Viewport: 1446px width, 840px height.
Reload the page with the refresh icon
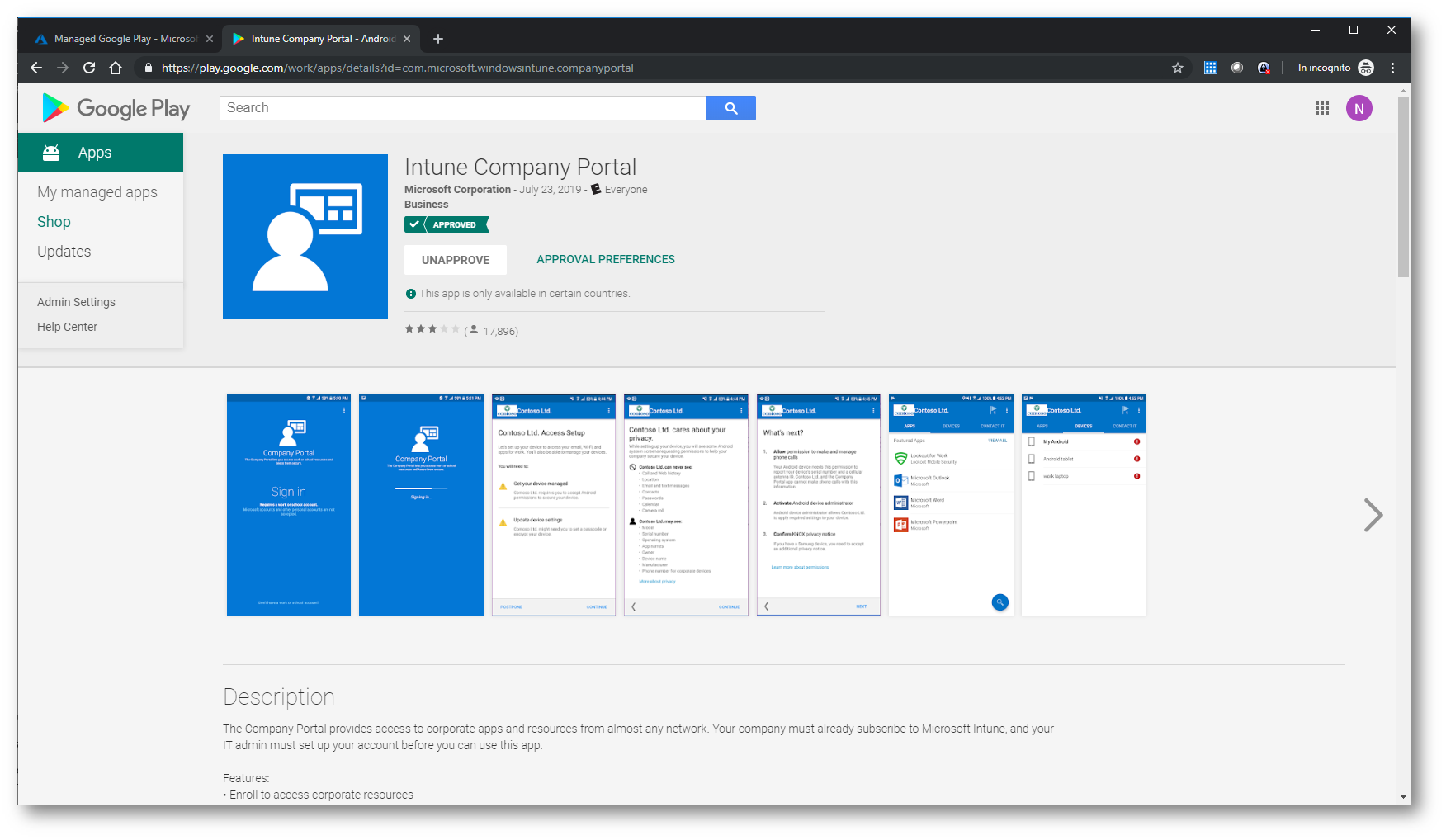(89, 68)
